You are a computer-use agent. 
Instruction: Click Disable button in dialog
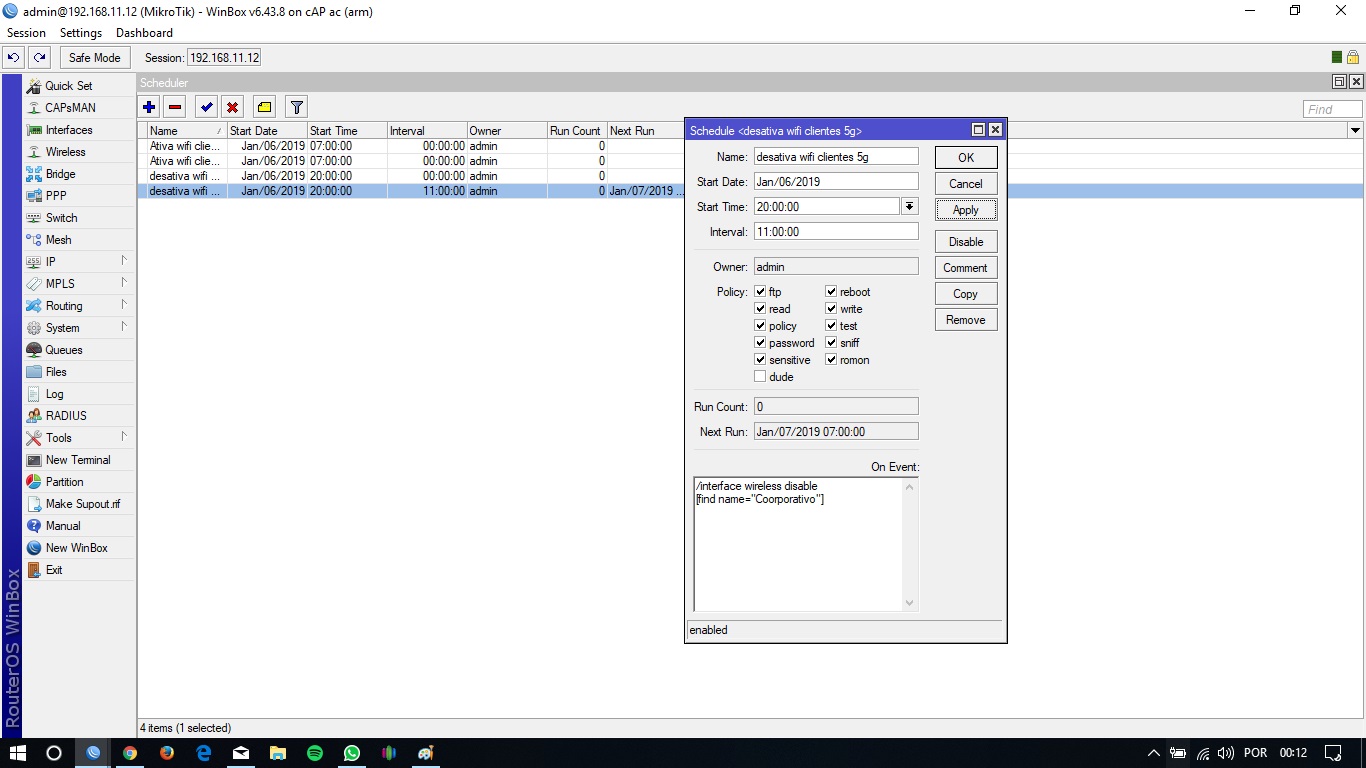point(966,242)
